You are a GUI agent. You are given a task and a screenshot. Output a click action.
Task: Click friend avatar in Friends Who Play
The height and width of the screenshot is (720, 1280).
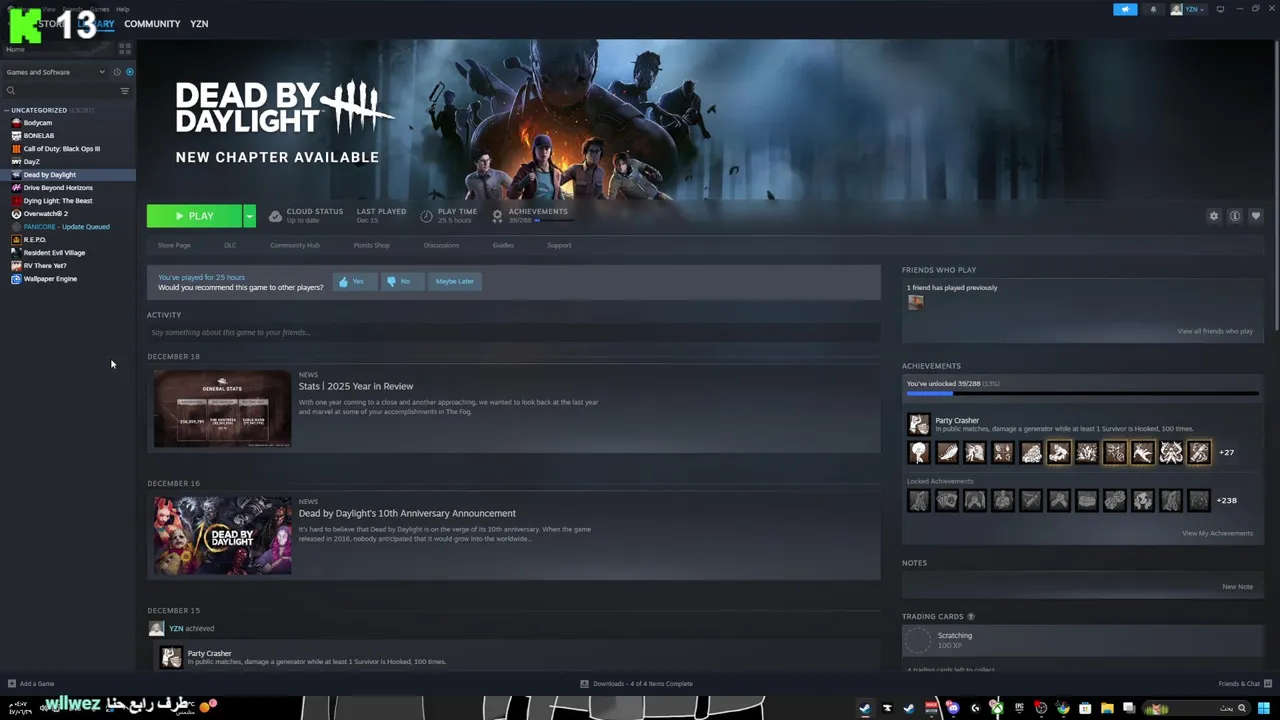point(915,302)
